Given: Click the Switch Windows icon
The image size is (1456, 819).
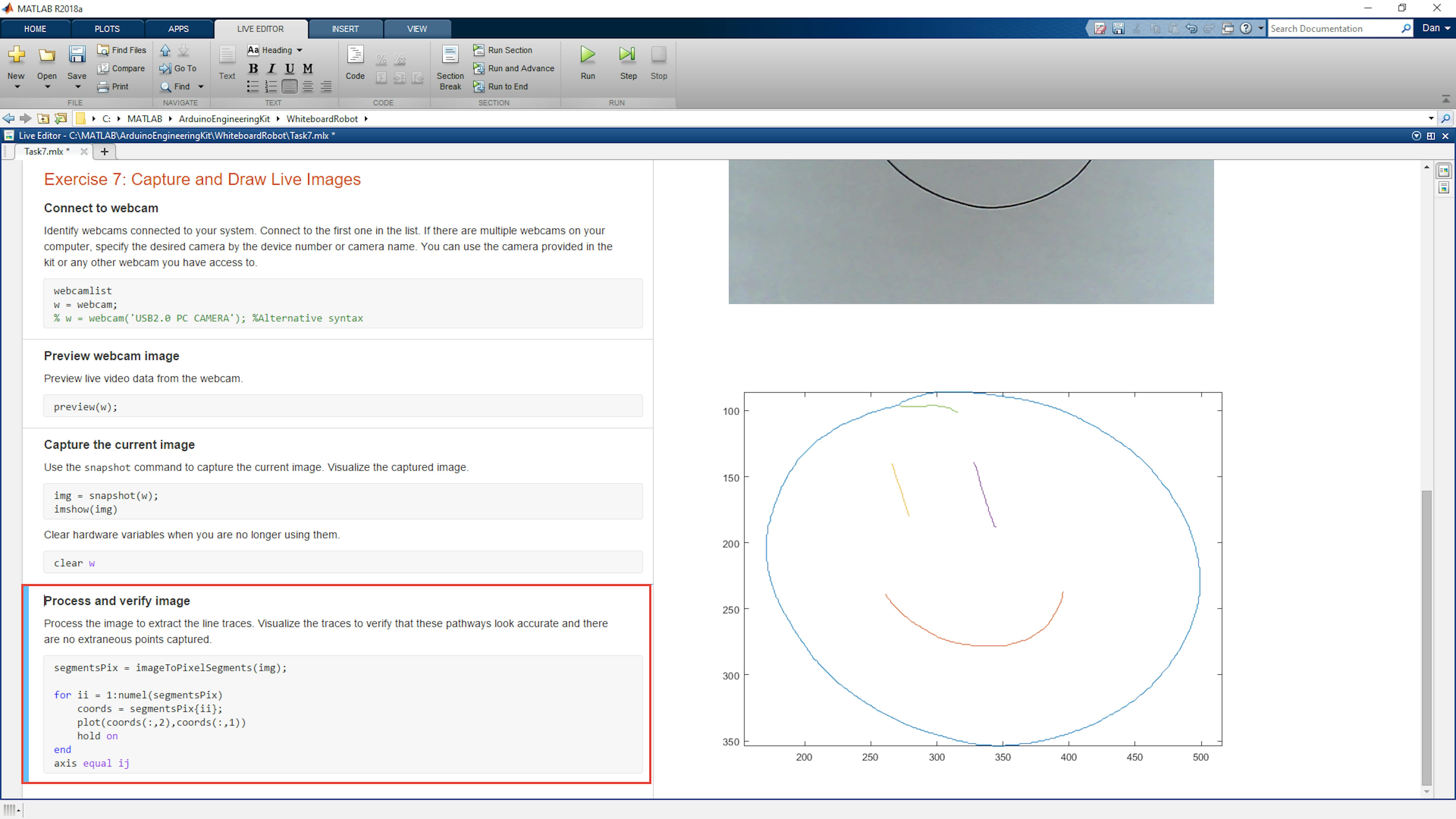Looking at the screenshot, I should [1228, 28].
